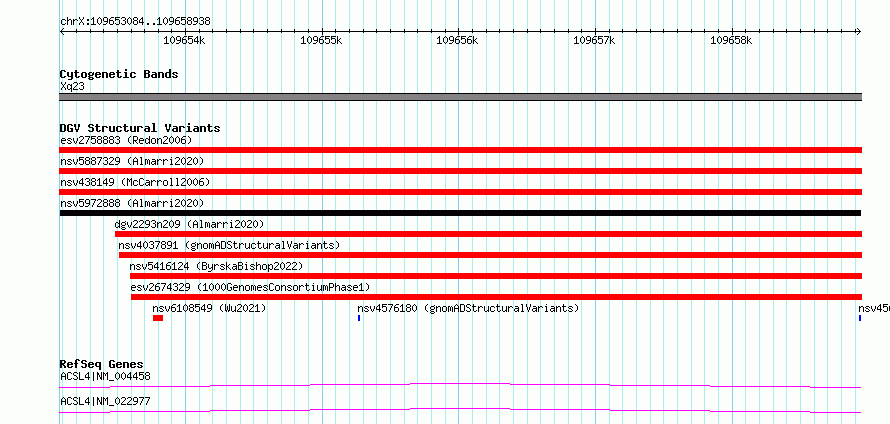Select the small blue nsv4576180 feature mark
890x424 pixels.
tap(359, 318)
